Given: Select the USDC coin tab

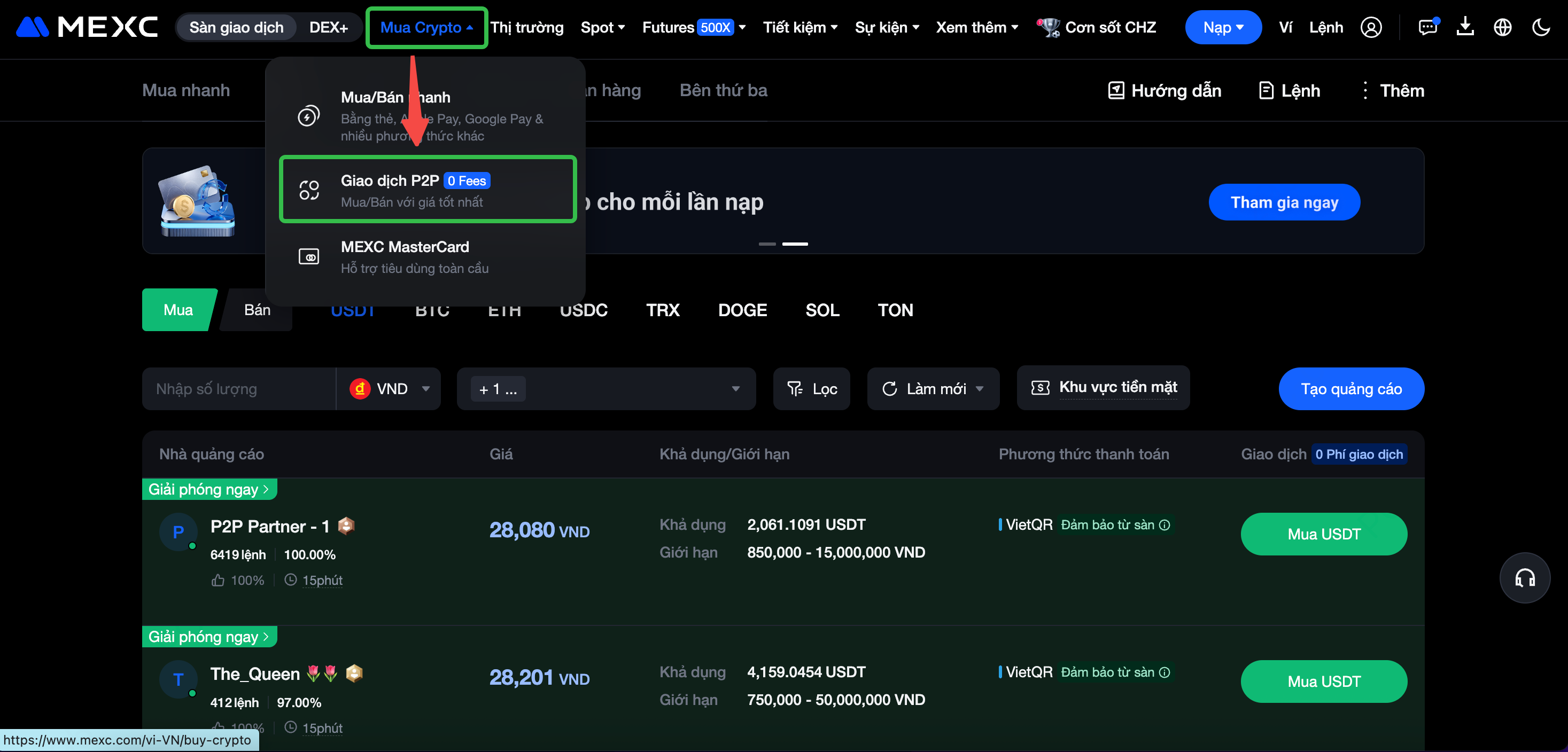Looking at the screenshot, I should 583,310.
